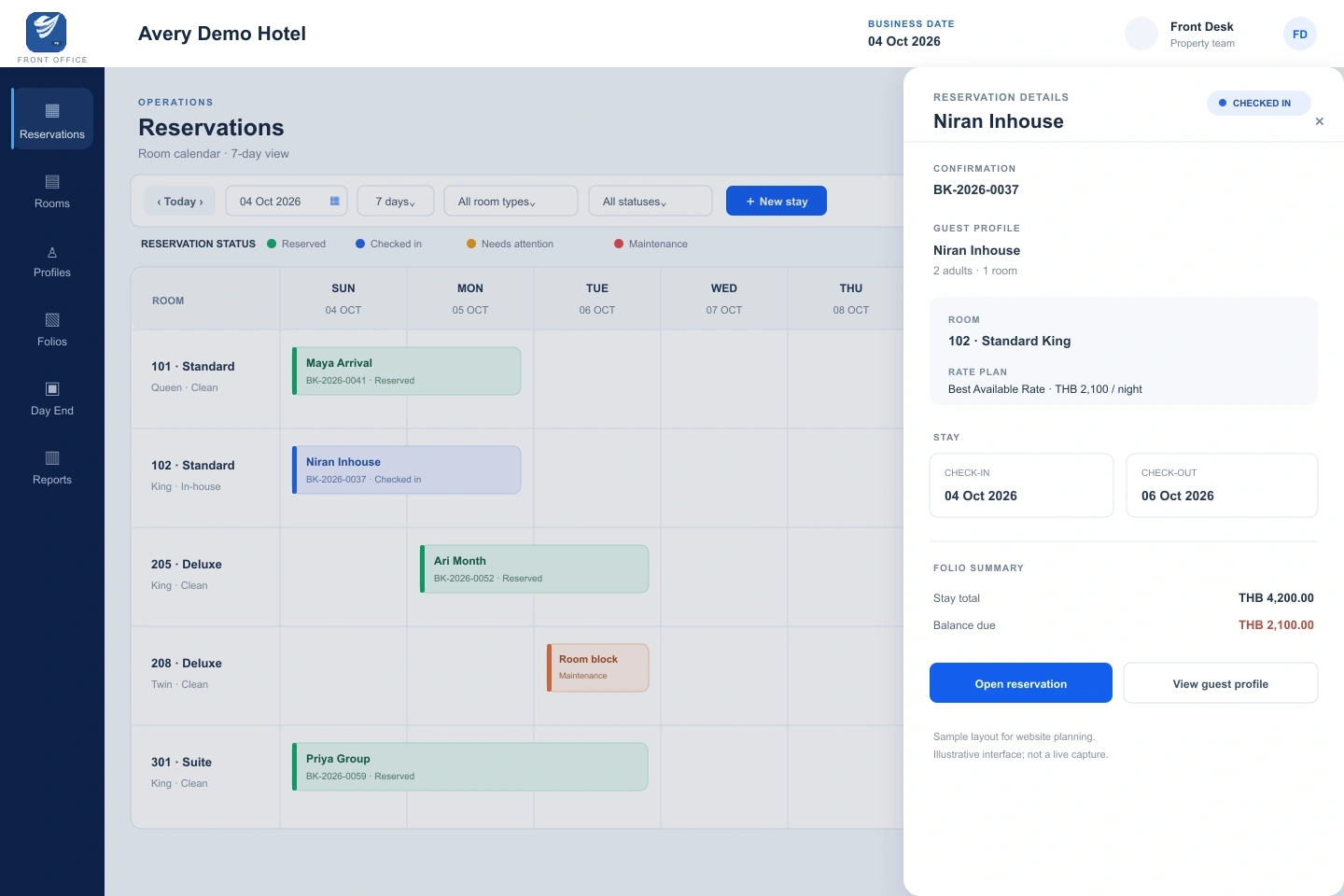Open Reports in the sidebar
Viewport: 1344px width, 896px height.
pos(52,469)
